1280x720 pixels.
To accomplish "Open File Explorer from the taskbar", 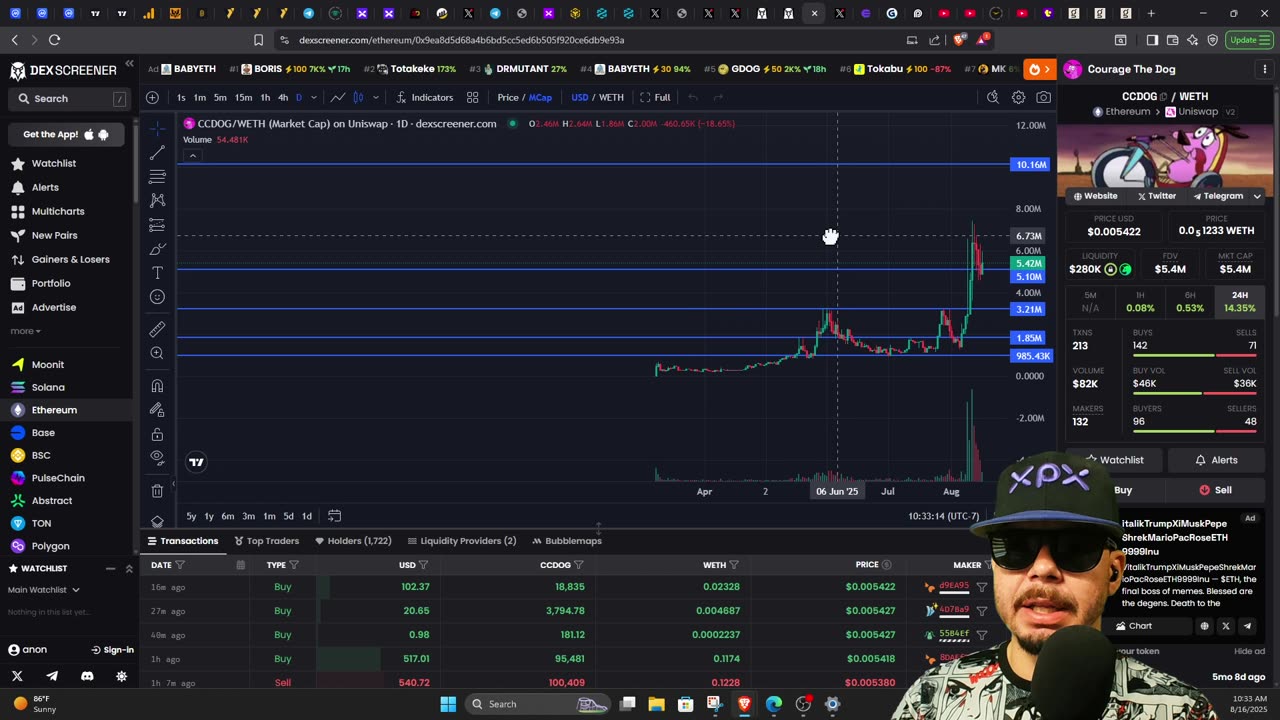I will pos(656,704).
